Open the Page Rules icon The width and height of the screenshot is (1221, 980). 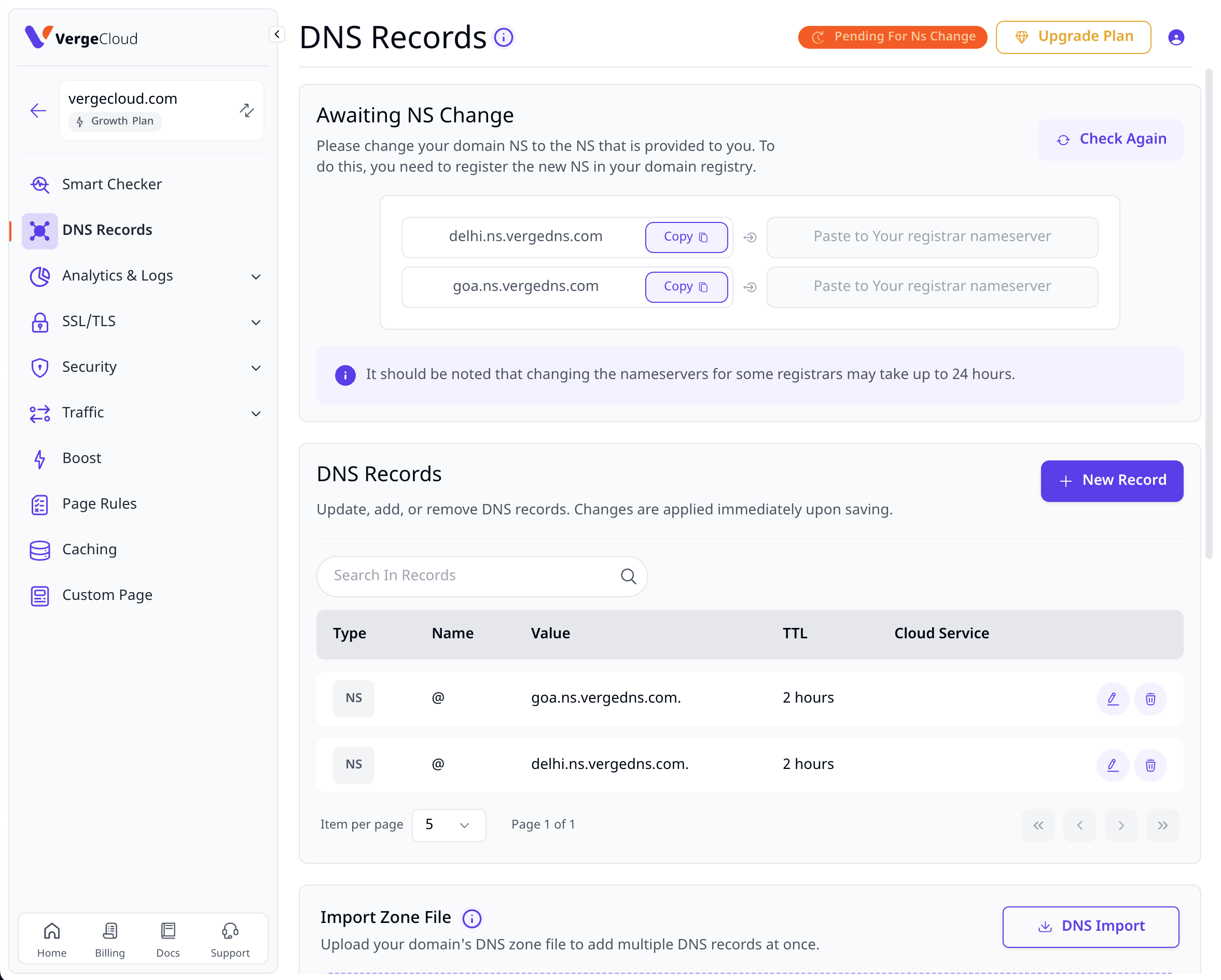click(x=39, y=504)
